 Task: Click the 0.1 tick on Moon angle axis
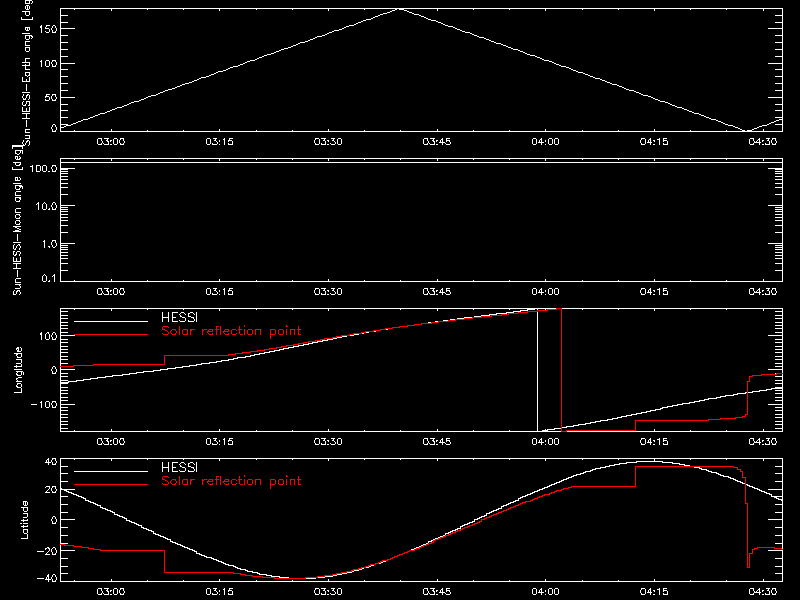pyautogui.click(x=49, y=278)
